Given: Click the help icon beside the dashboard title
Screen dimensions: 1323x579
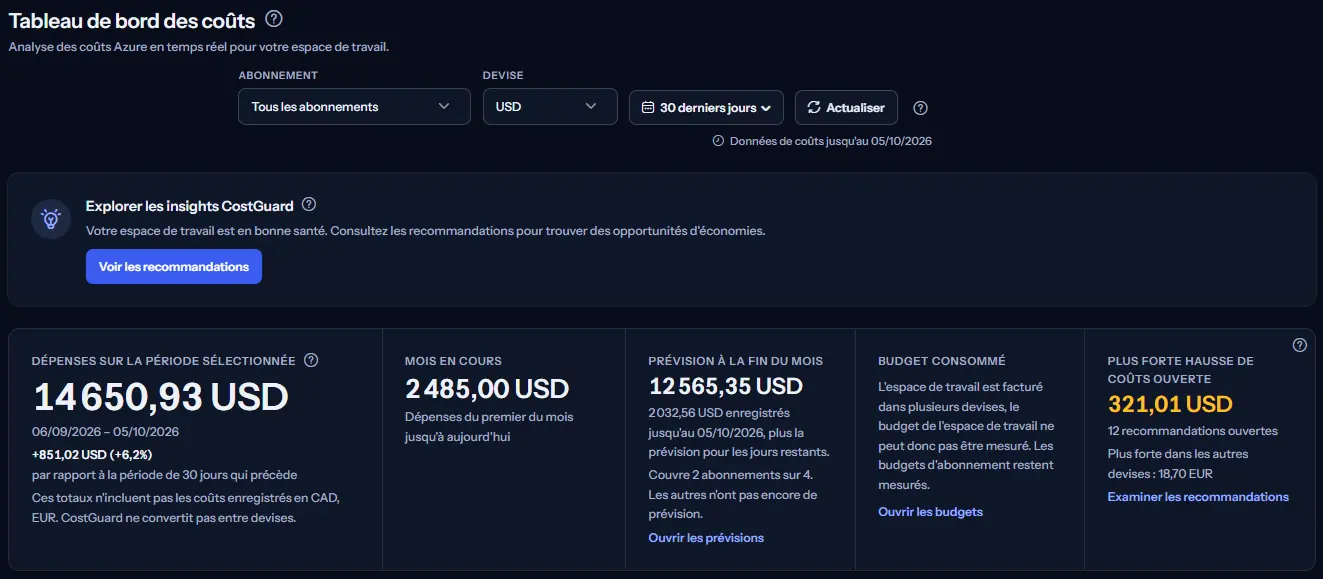Looking at the screenshot, I should [x=274, y=19].
